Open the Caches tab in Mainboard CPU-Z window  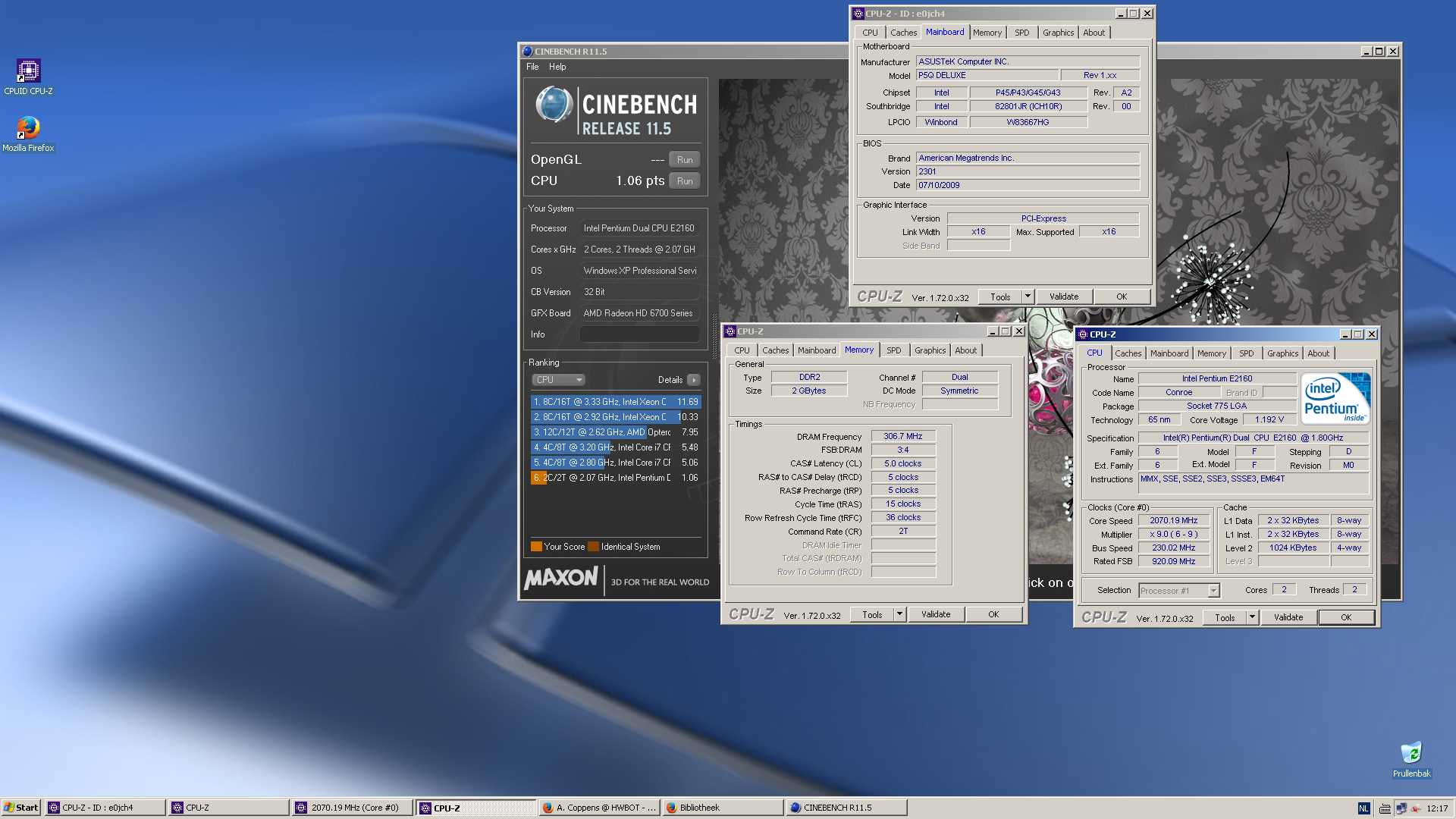903,33
